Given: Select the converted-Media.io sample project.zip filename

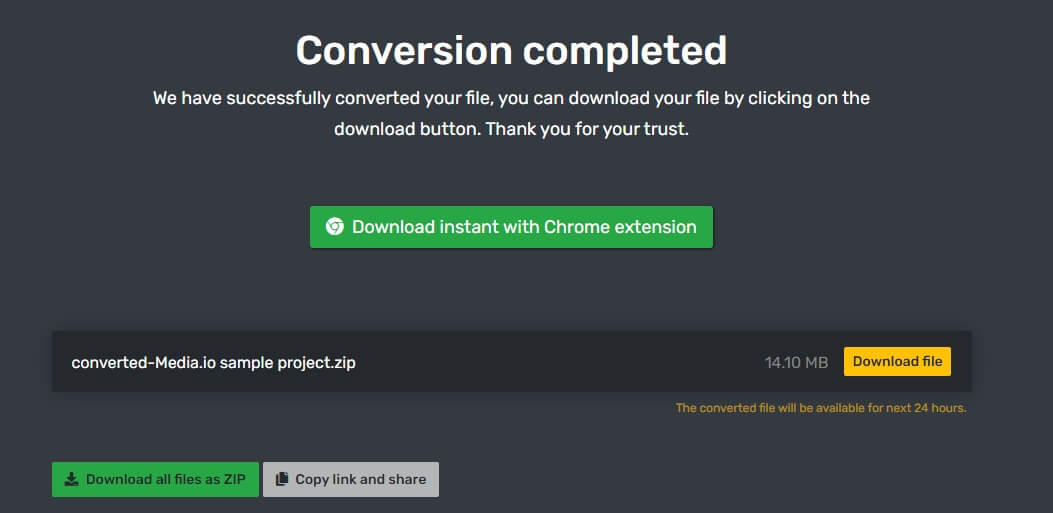Looking at the screenshot, I should coord(214,363).
